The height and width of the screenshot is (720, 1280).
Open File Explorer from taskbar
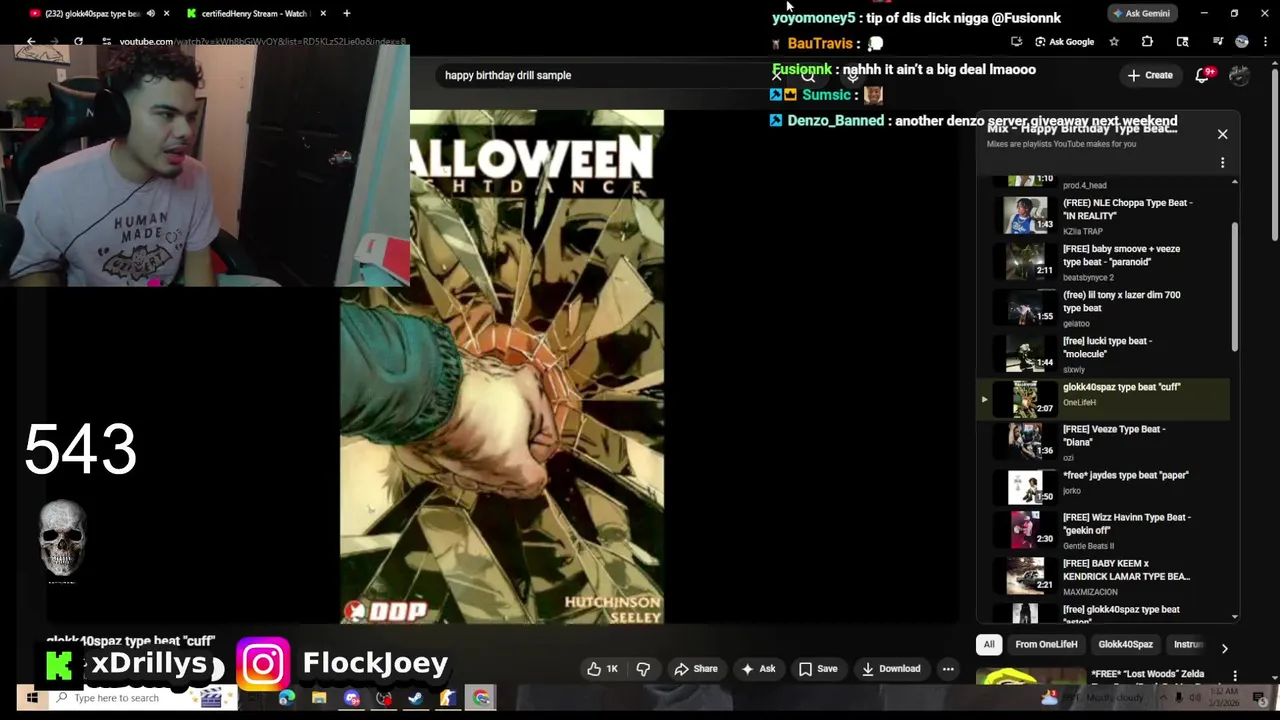[x=319, y=698]
